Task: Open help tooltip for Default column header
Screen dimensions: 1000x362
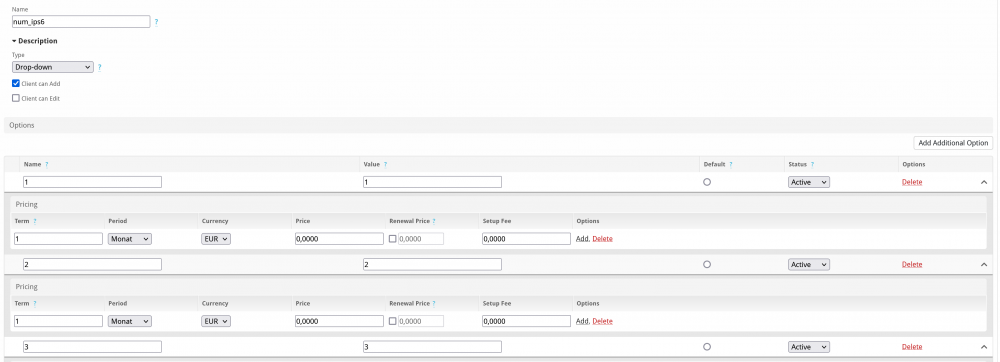Action: click(x=730, y=164)
